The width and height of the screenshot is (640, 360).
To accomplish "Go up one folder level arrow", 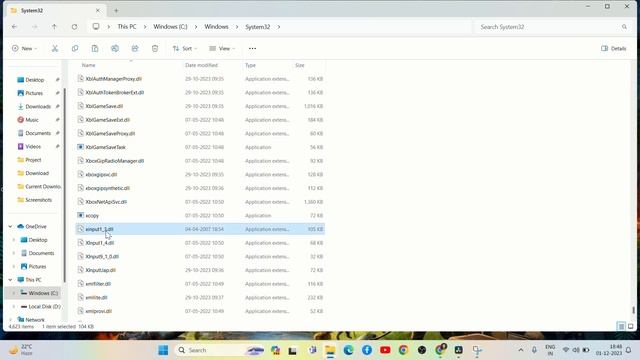I will (54, 27).
